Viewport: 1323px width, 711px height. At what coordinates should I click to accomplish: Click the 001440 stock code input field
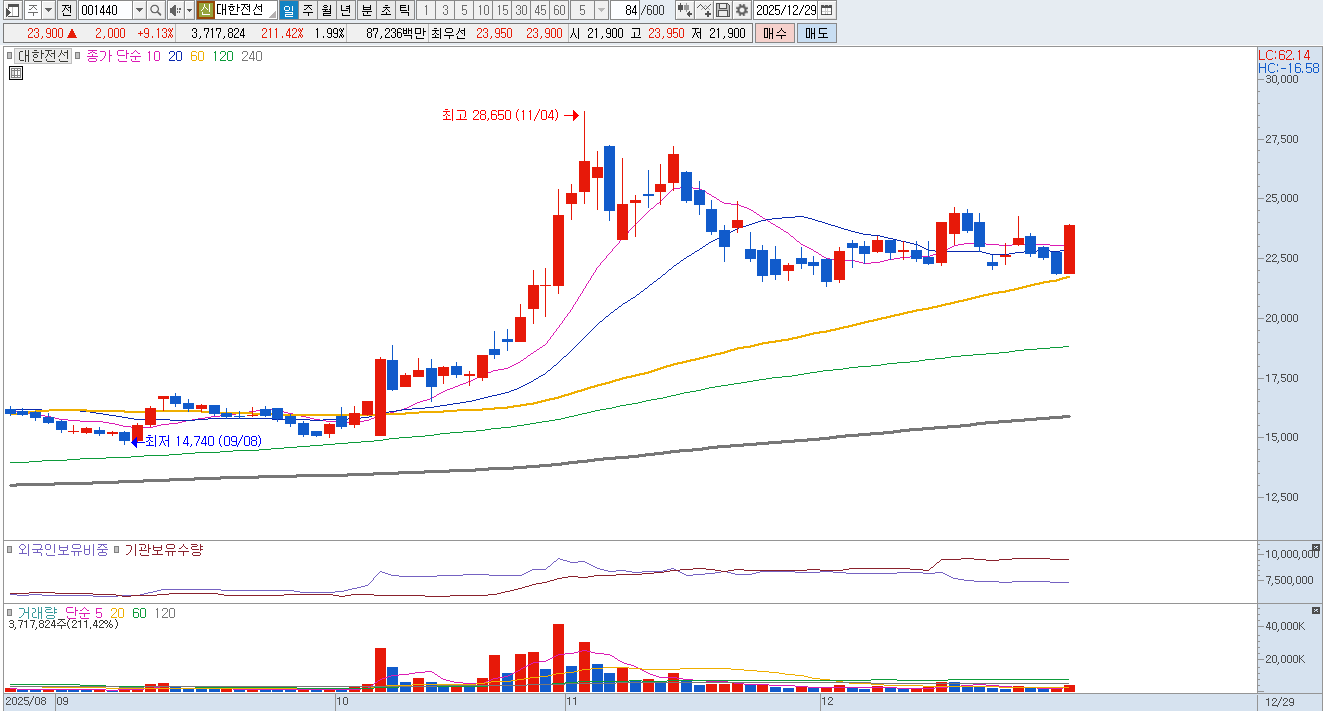[x=103, y=10]
